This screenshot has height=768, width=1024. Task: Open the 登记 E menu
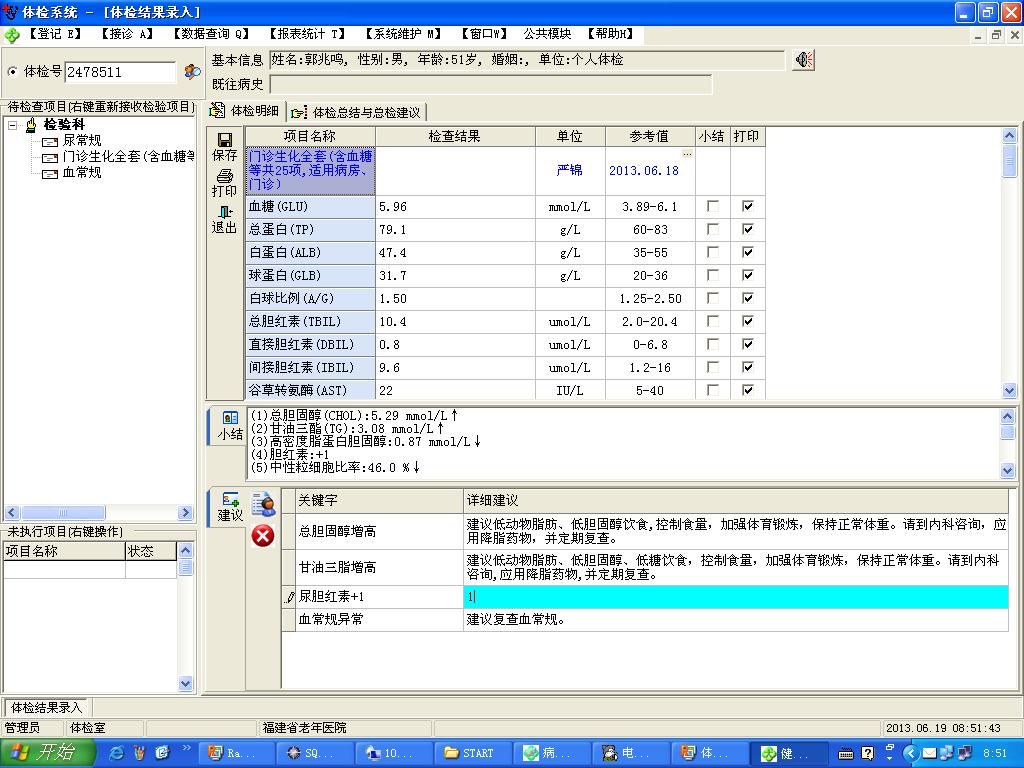pos(55,34)
